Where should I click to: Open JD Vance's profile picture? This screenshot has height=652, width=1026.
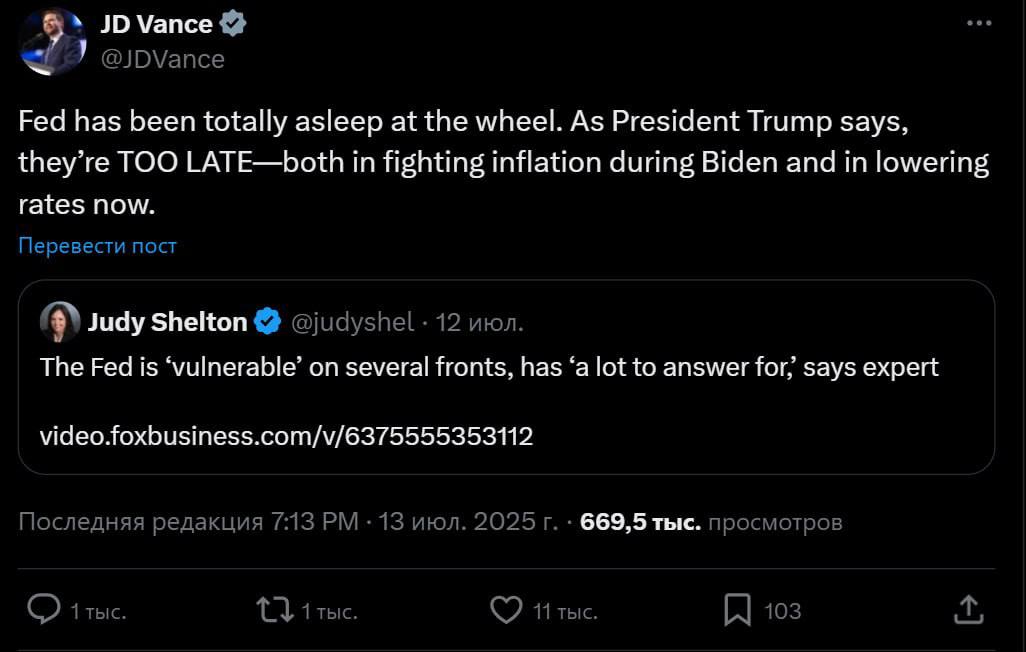[52, 42]
